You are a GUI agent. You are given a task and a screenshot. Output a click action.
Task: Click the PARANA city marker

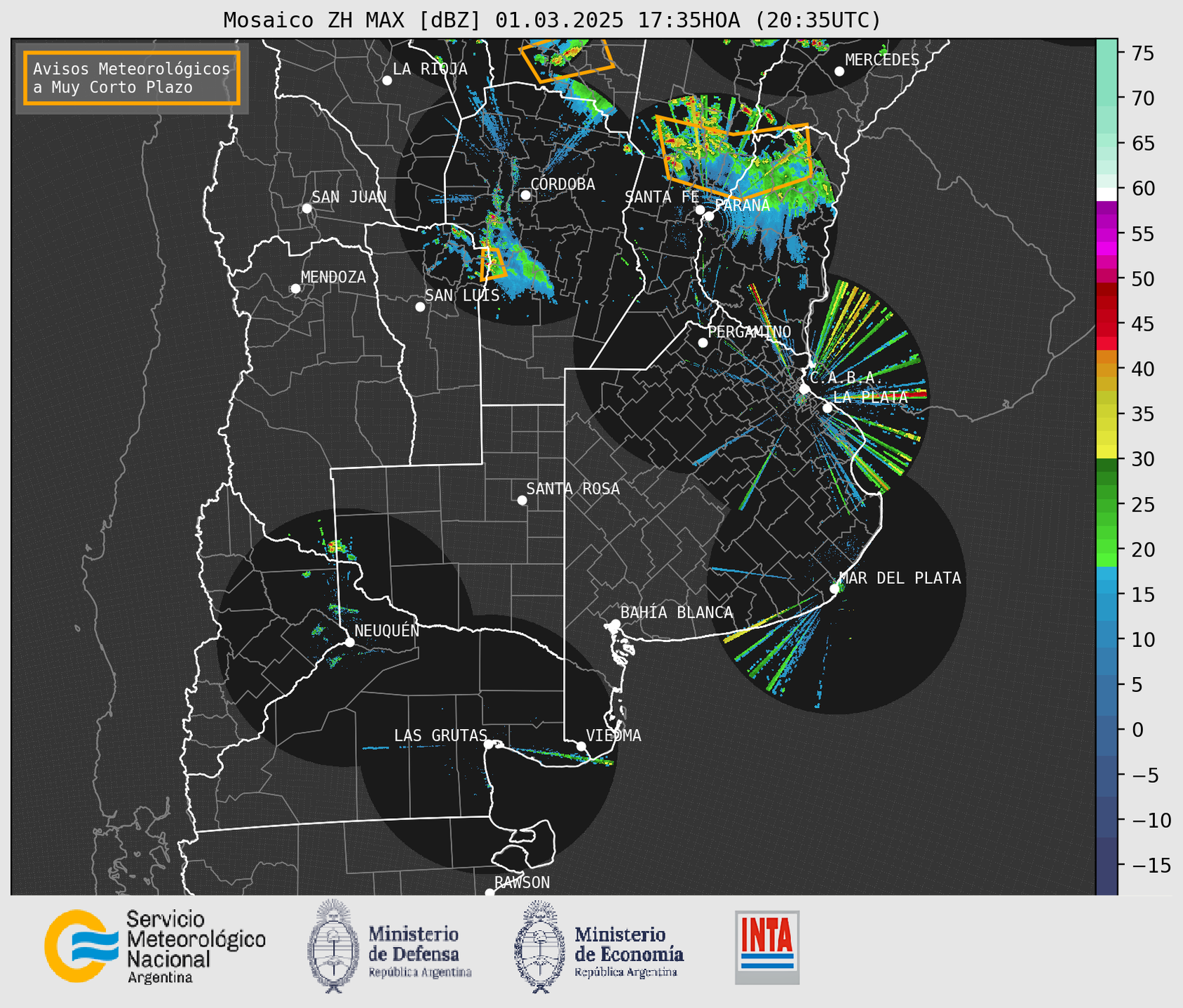tap(710, 216)
